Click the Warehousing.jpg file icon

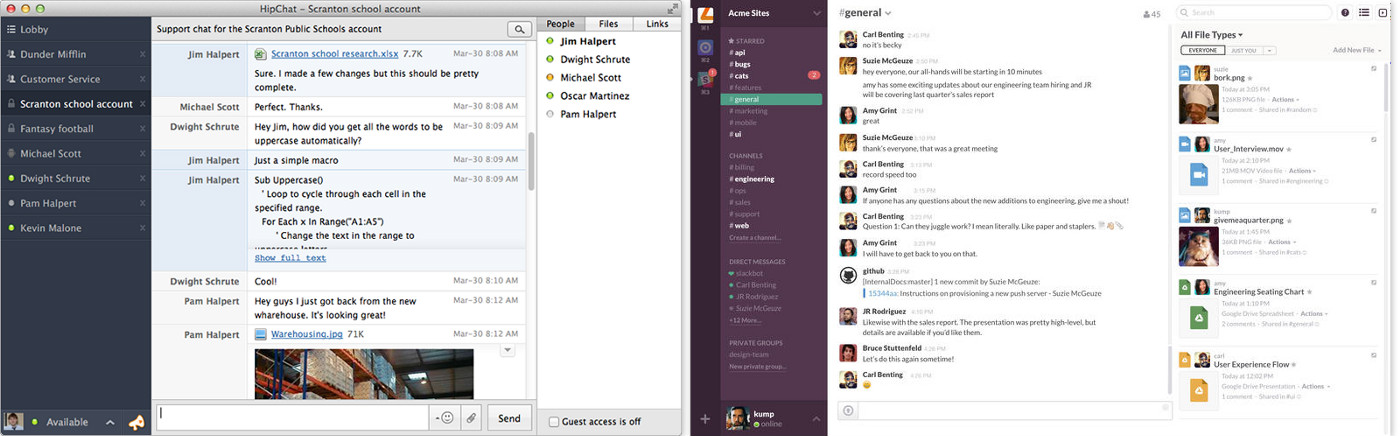click(x=260, y=335)
